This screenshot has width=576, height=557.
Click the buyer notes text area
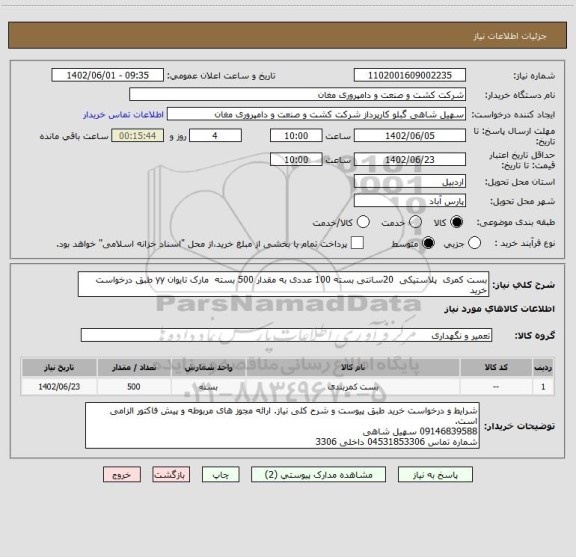click(x=282, y=425)
